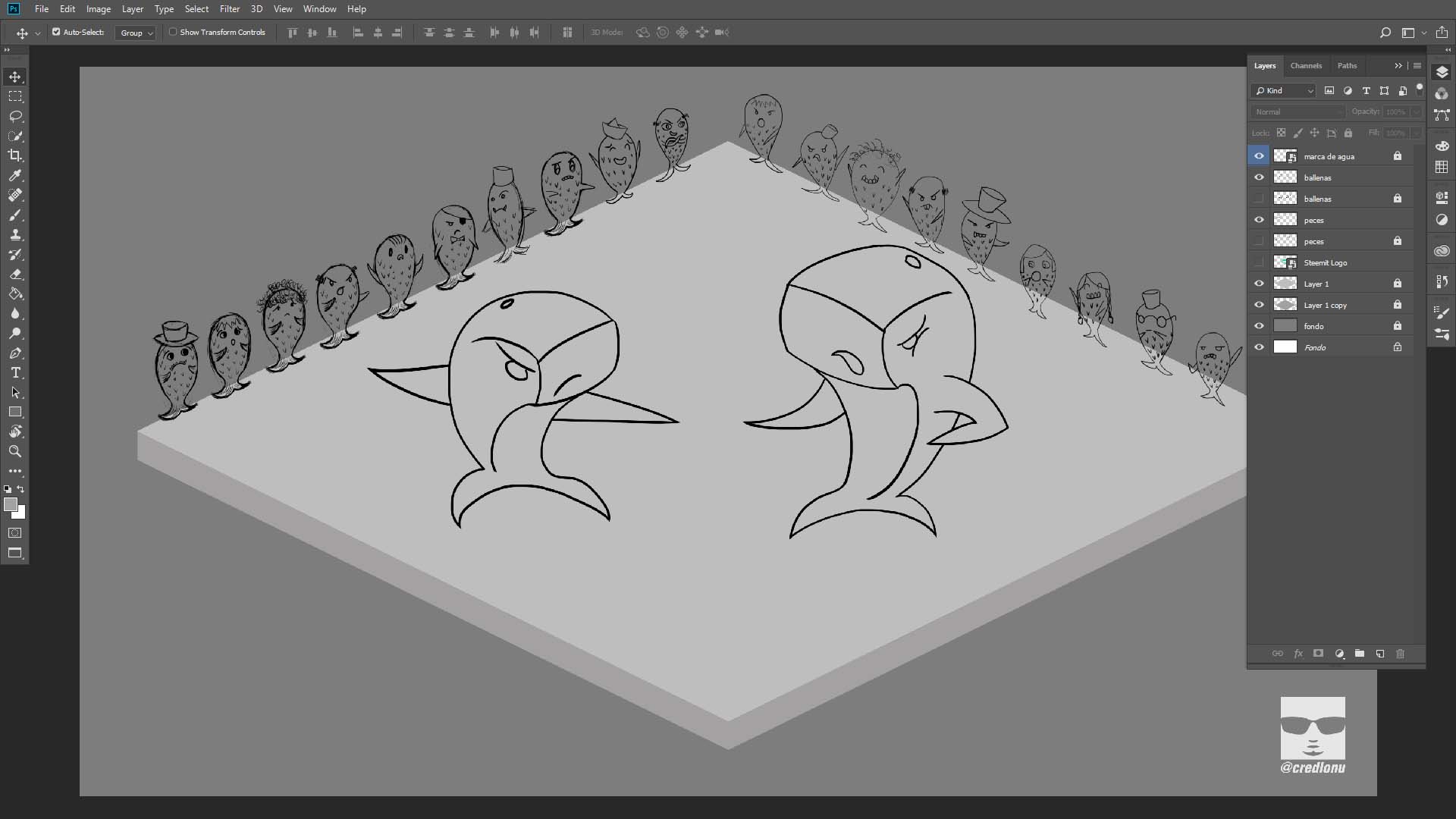Create a new layer icon
1456x819 pixels.
click(1380, 654)
